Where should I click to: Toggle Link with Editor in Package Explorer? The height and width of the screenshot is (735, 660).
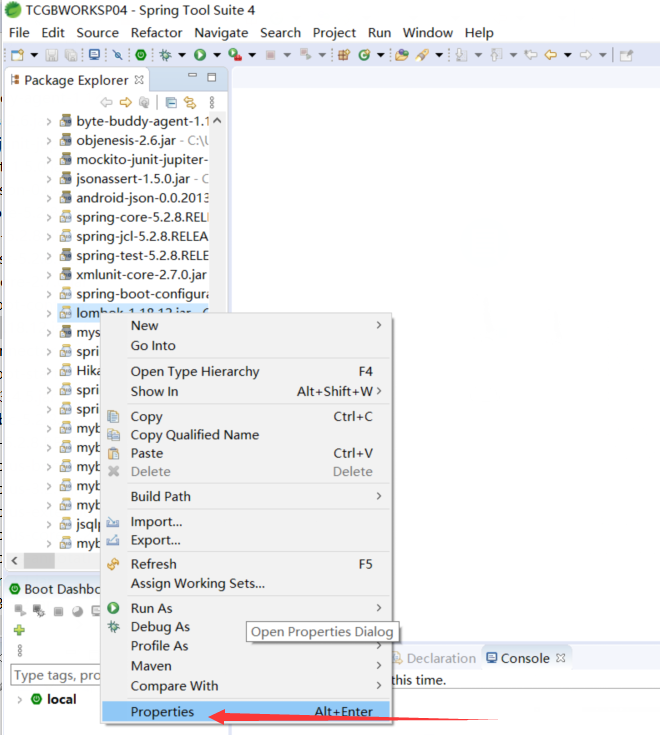point(190,102)
